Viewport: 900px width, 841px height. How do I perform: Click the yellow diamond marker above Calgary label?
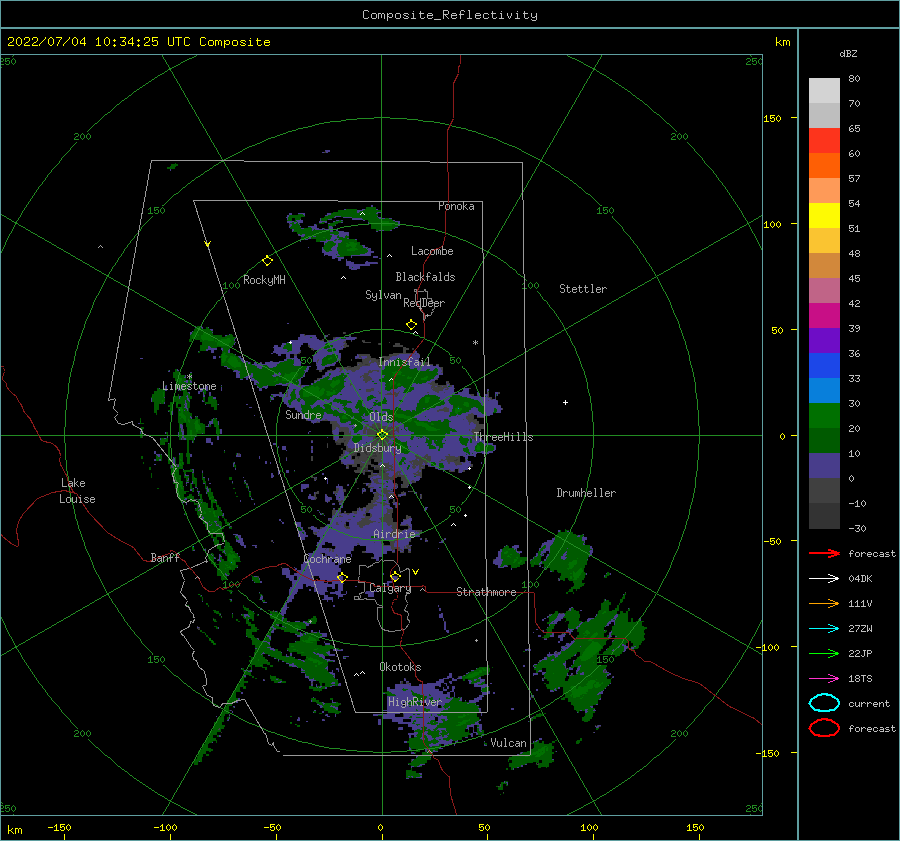coord(395,576)
